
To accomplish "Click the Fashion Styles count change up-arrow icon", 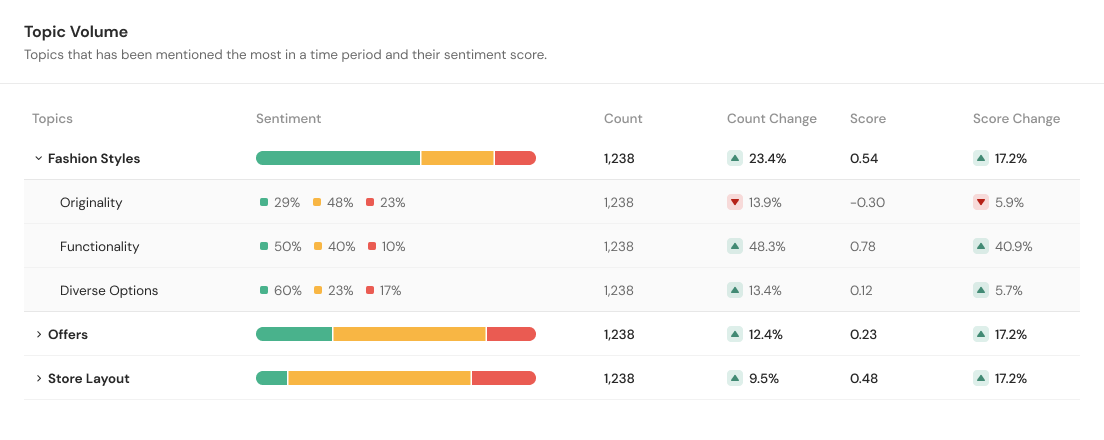I will pyautogui.click(x=735, y=158).
